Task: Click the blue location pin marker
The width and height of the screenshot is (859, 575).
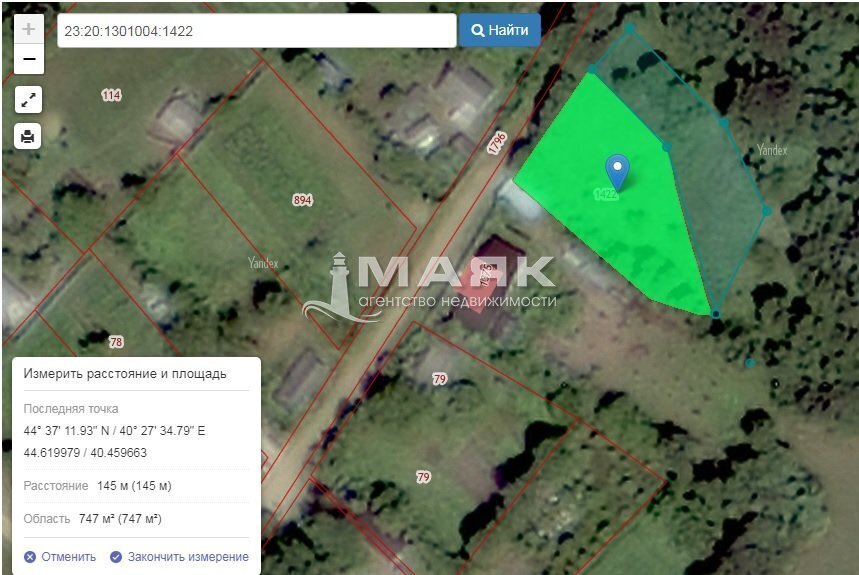Action: (x=618, y=170)
